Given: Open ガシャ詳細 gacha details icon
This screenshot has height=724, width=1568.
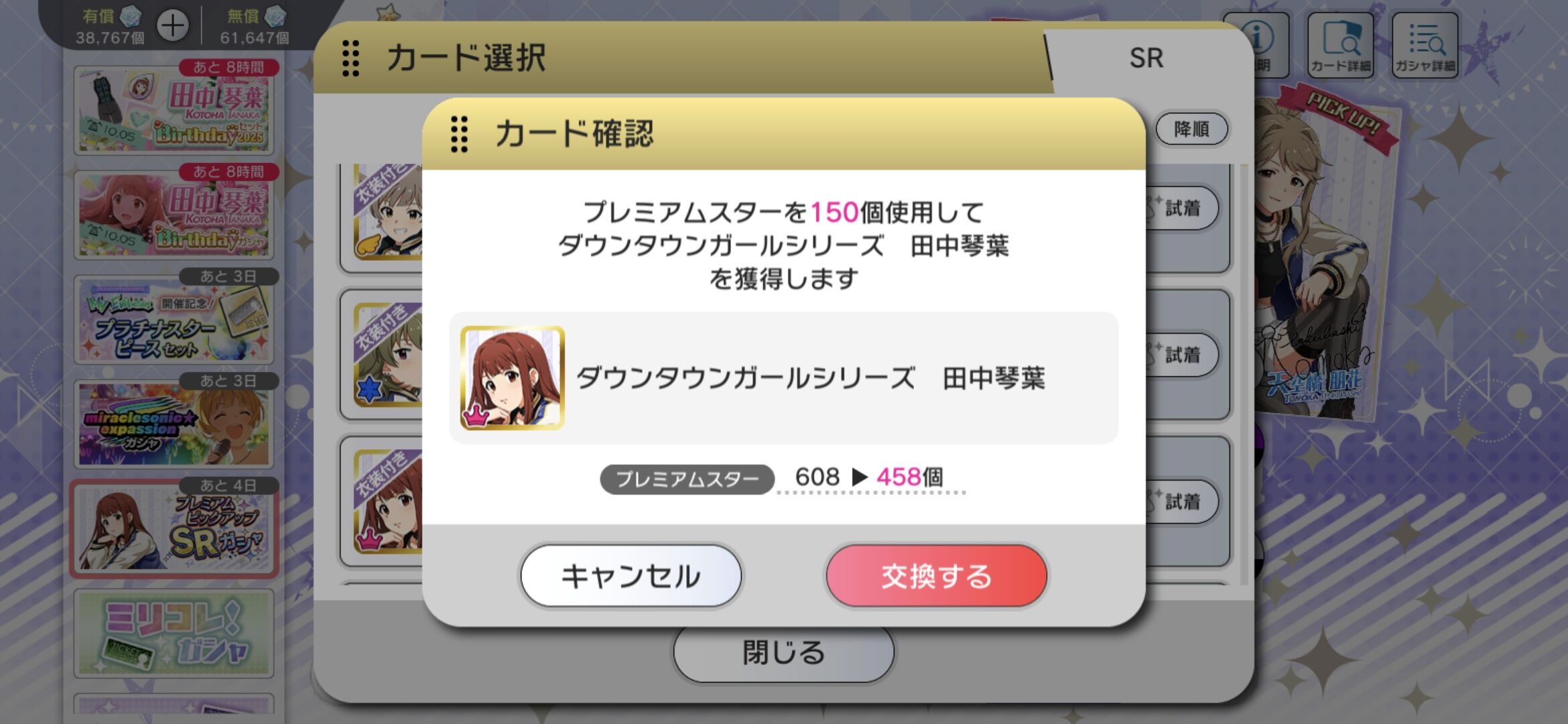Looking at the screenshot, I should 1425,45.
